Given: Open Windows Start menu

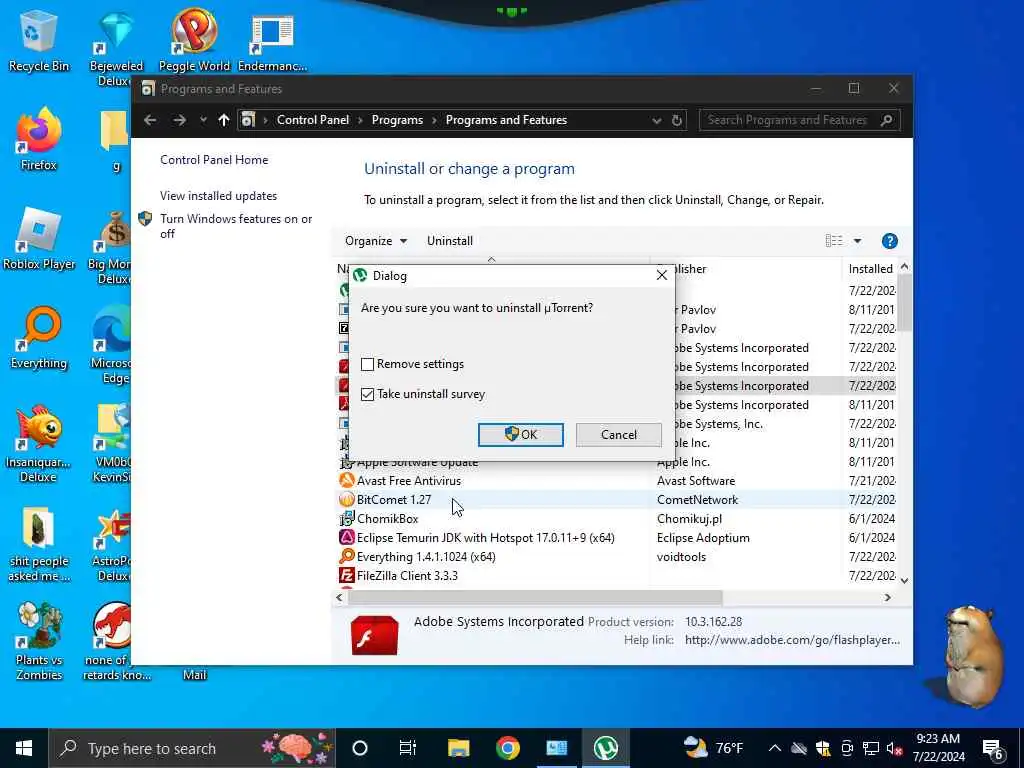Looking at the screenshot, I should (x=24, y=748).
